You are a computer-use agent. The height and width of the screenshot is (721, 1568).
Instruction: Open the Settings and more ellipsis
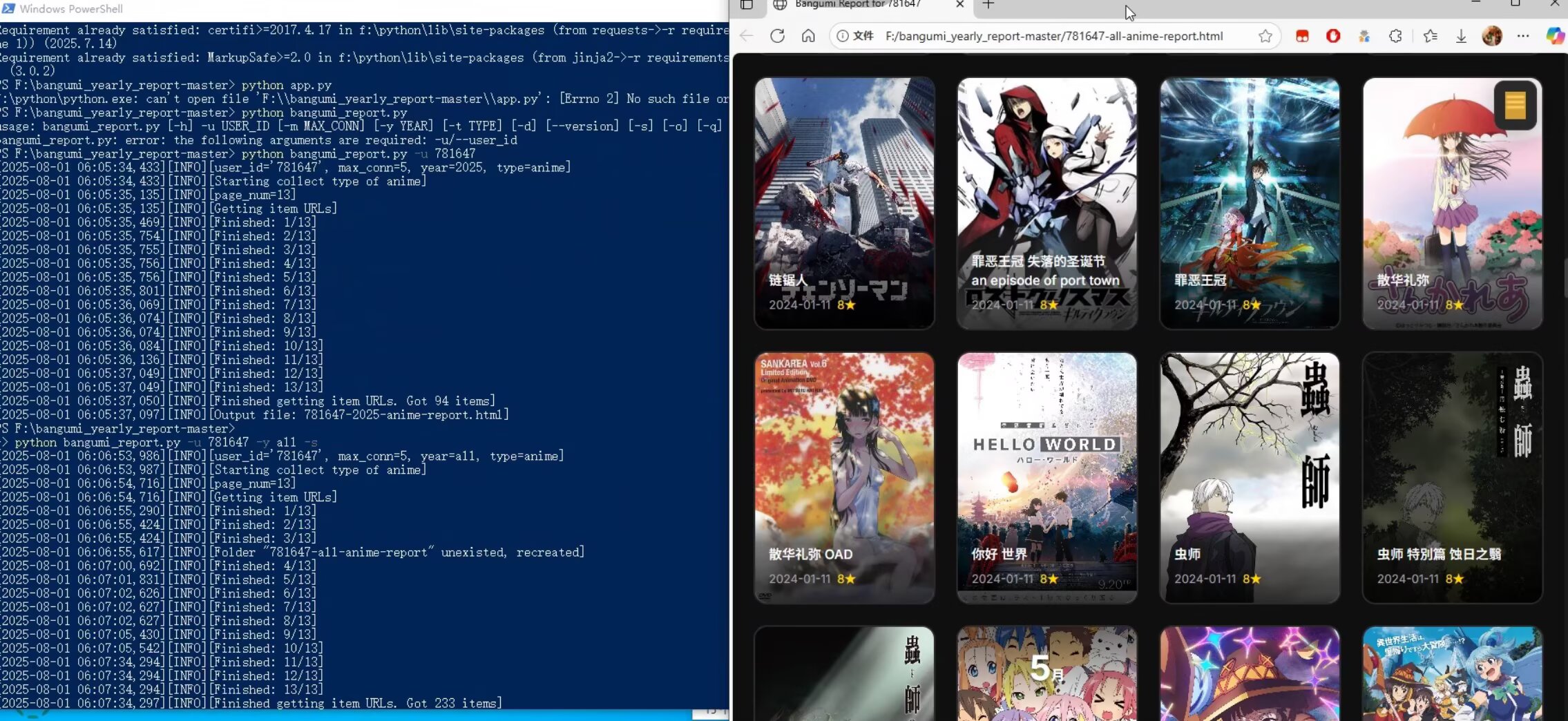tap(1523, 36)
